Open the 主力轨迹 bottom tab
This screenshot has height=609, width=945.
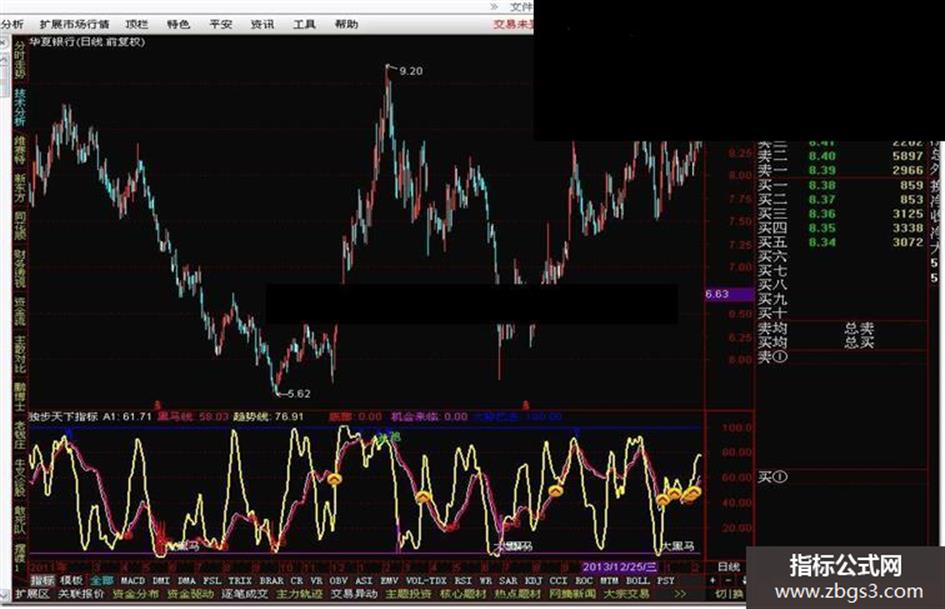(300, 594)
